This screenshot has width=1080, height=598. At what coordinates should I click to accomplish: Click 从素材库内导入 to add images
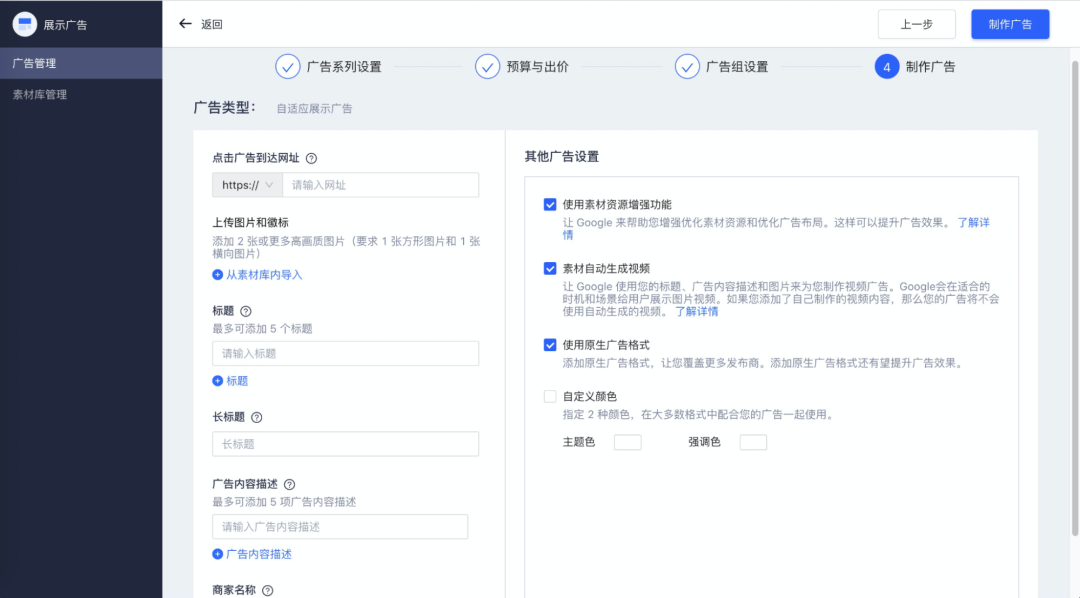257,275
